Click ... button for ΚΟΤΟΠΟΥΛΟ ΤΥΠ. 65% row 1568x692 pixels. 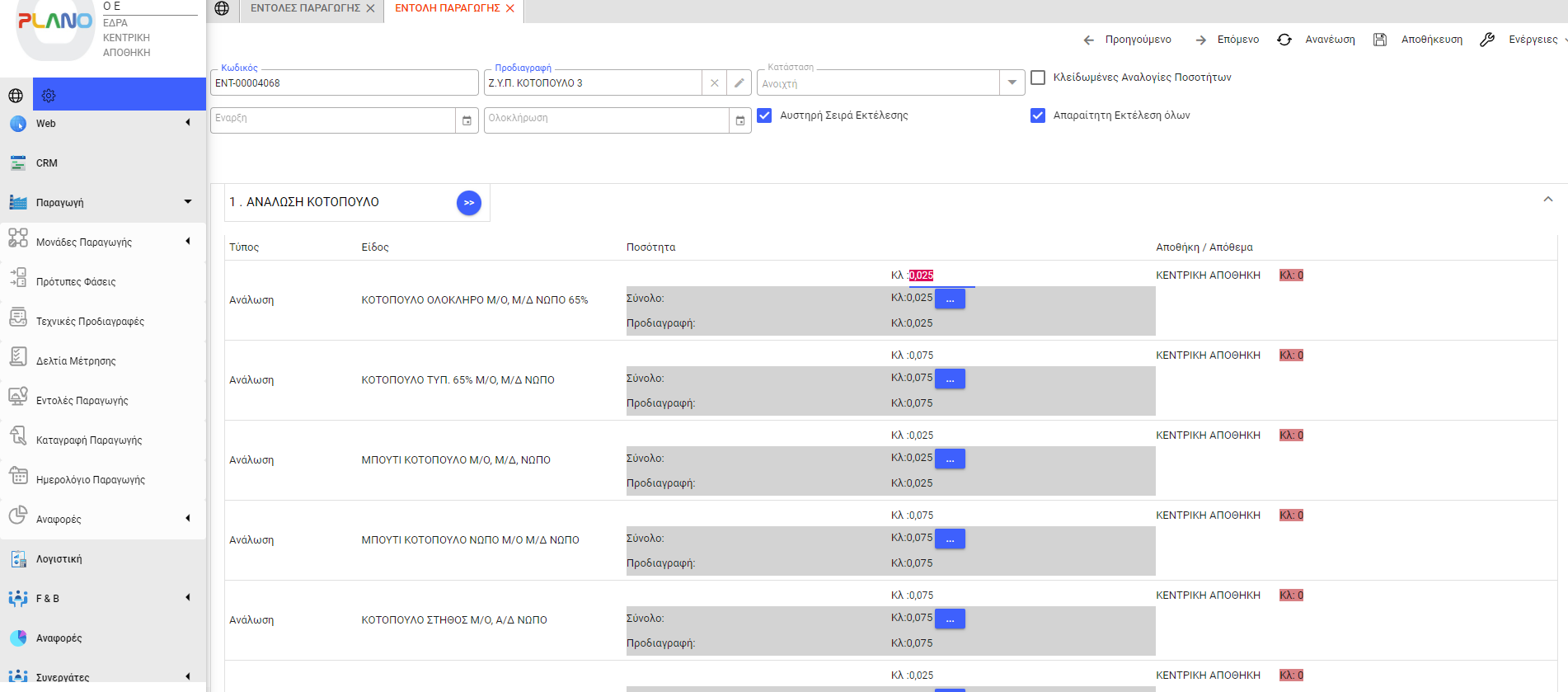coord(950,379)
